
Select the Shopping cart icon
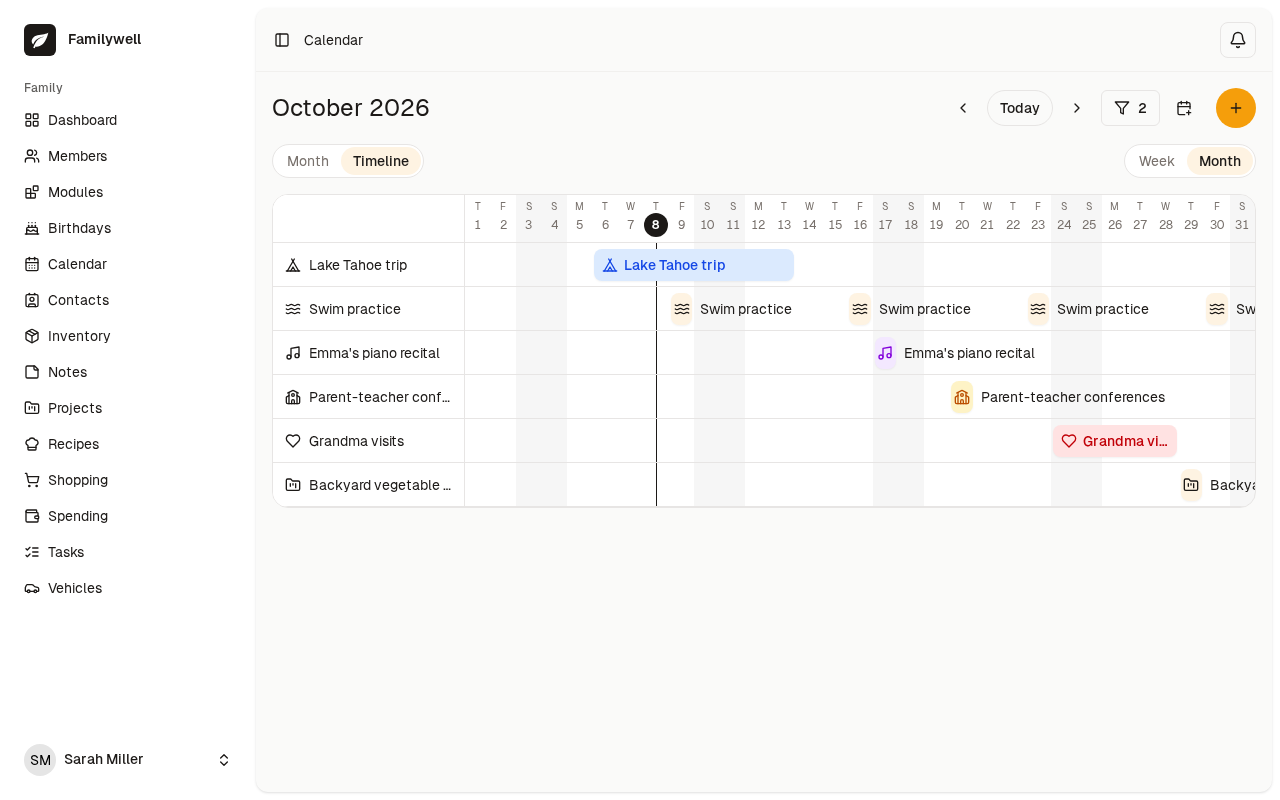tap(32, 480)
